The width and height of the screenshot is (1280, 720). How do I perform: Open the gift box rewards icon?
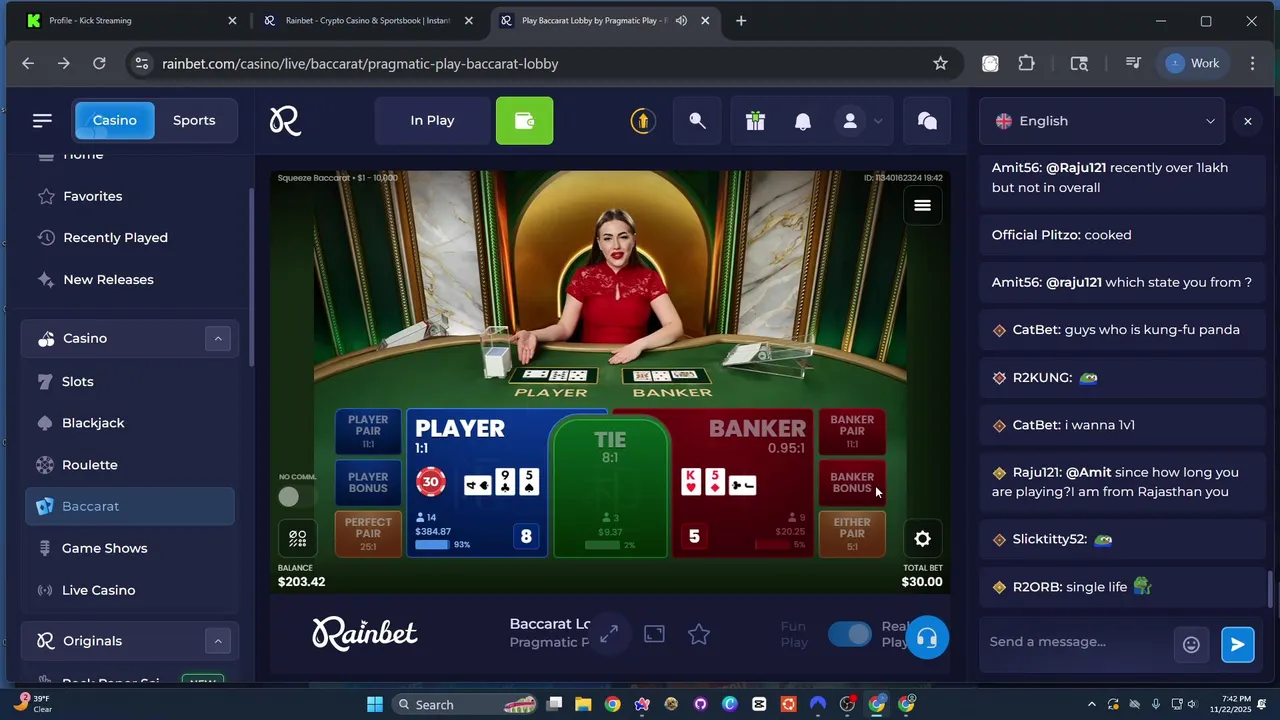[x=755, y=121]
